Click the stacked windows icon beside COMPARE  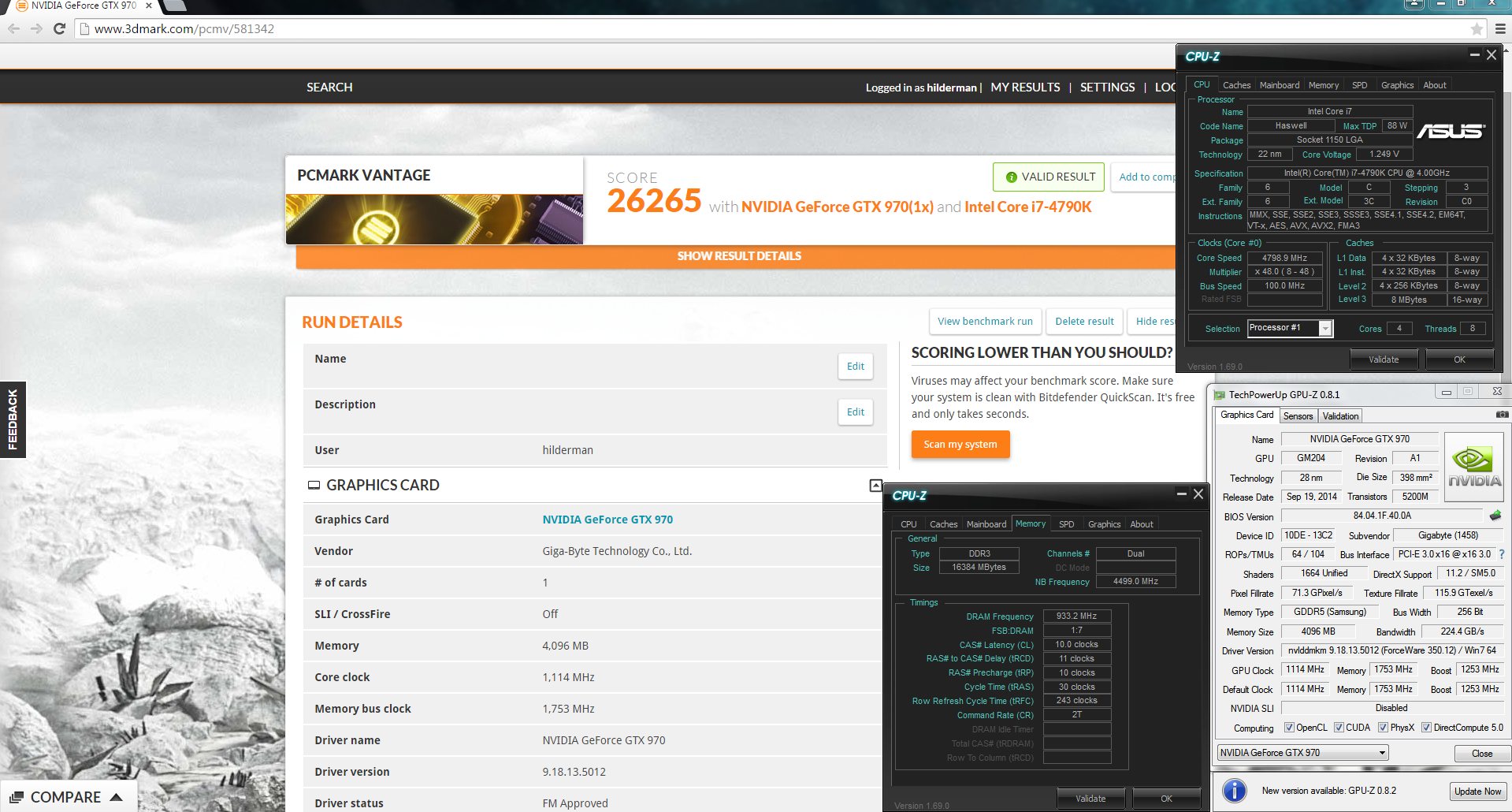click(17, 797)
